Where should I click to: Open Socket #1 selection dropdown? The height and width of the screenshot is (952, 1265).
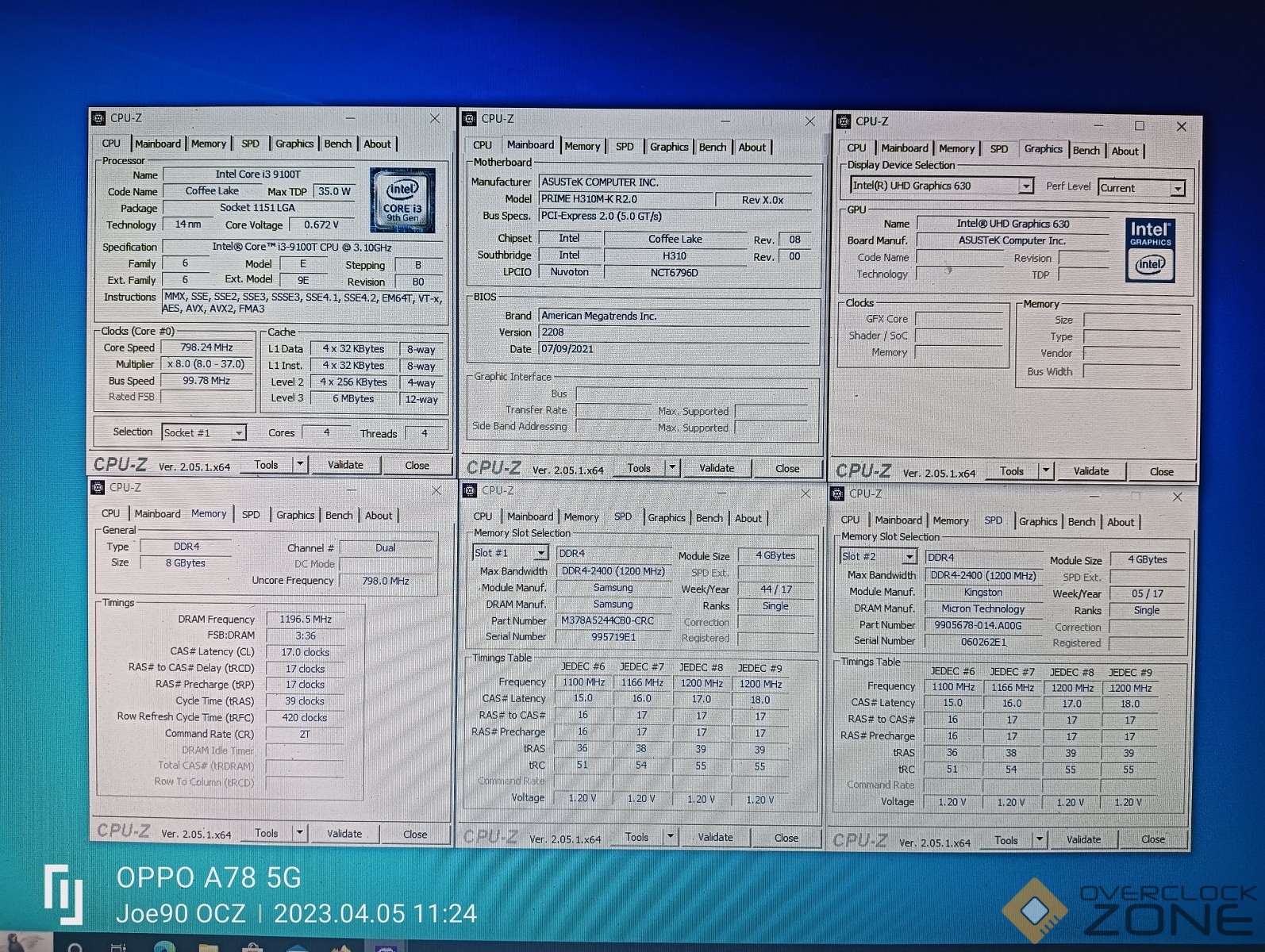238,432
